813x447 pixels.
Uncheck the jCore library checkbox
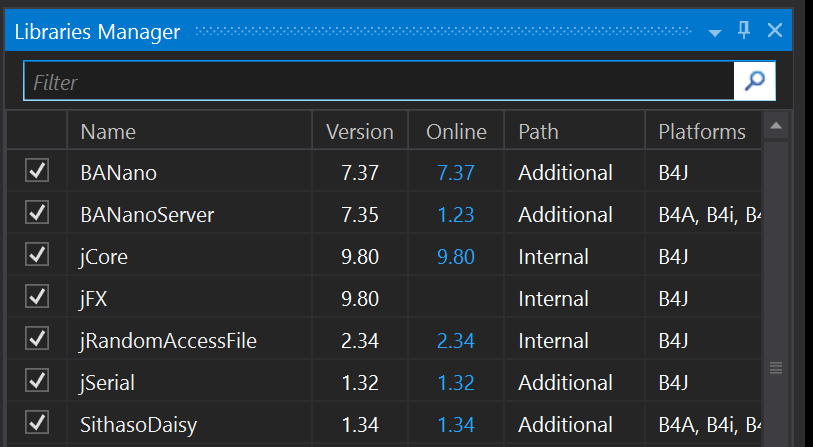pos(37,256)
